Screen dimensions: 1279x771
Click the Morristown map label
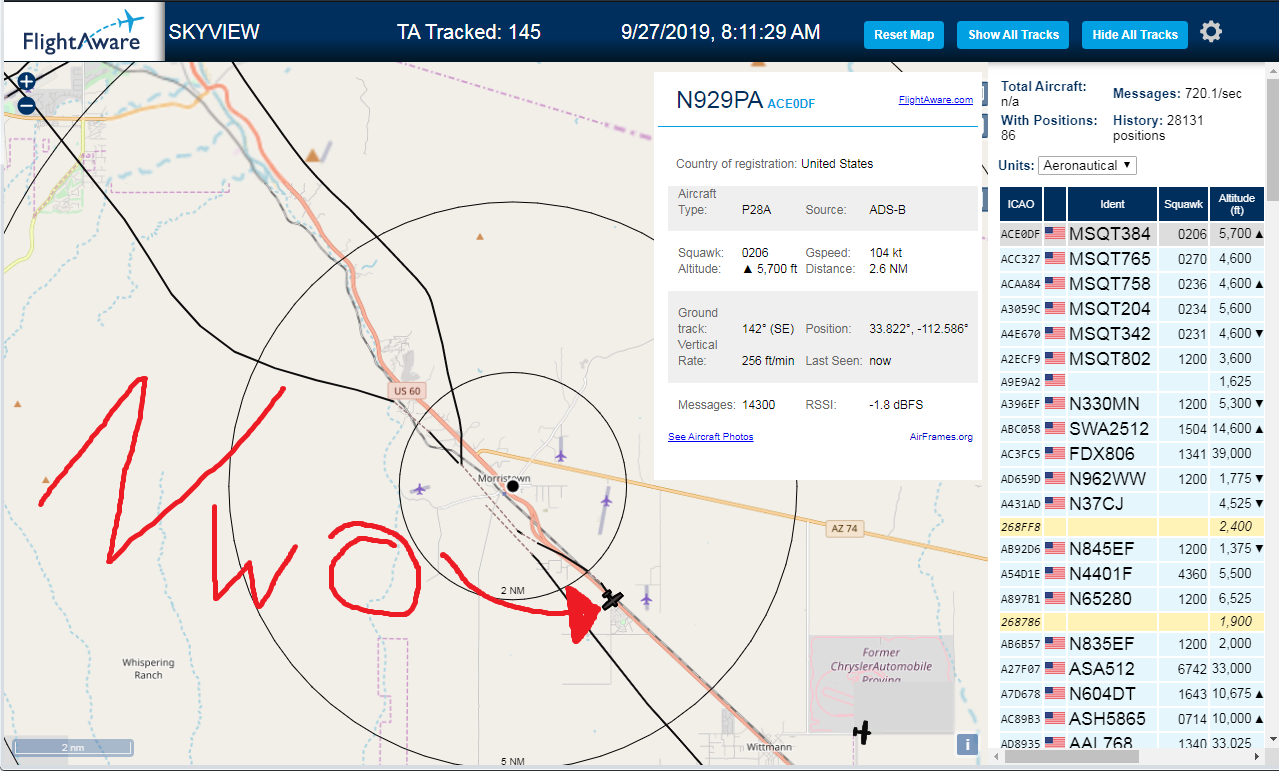pos(503,479)
